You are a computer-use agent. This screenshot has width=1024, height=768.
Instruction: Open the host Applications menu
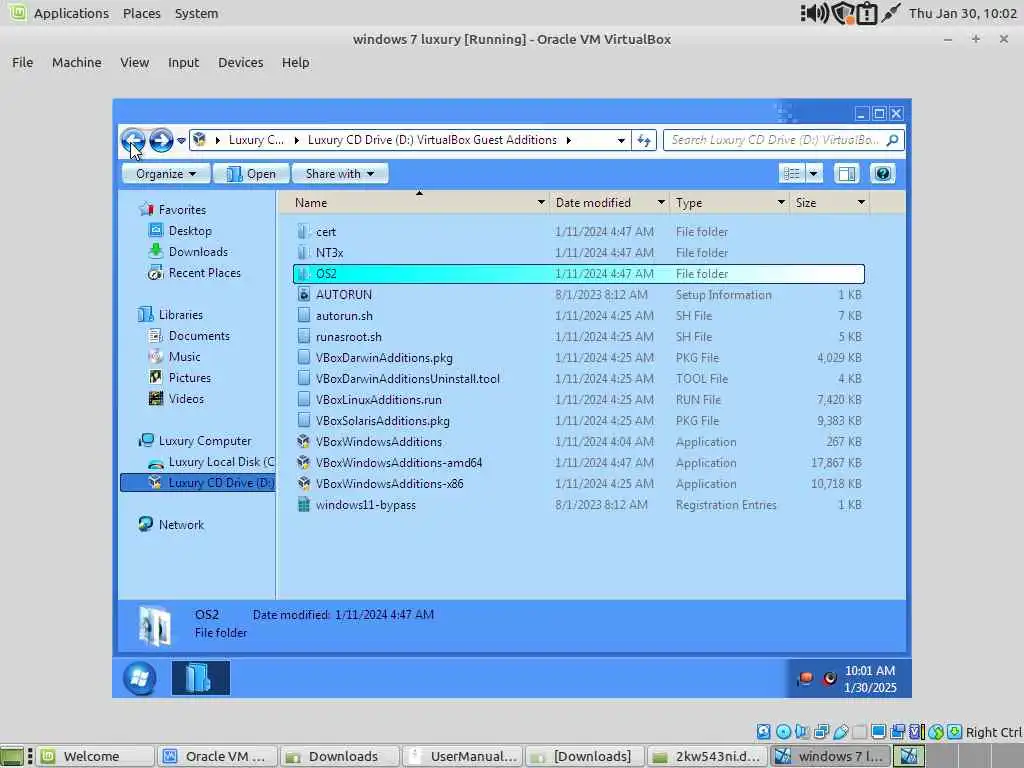coord(71,13)
